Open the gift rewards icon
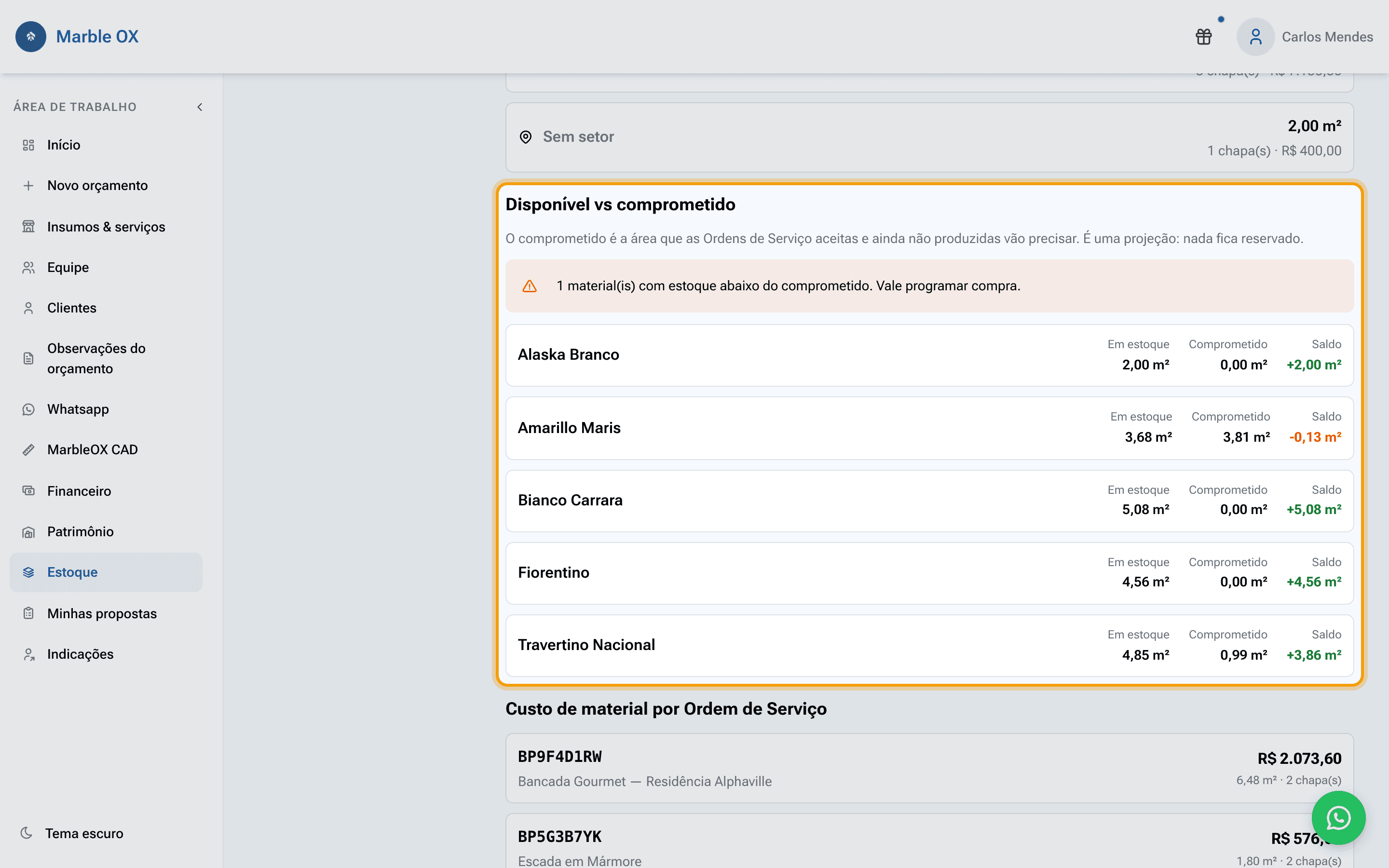The image size is (1389, 868). (1204, 37)
